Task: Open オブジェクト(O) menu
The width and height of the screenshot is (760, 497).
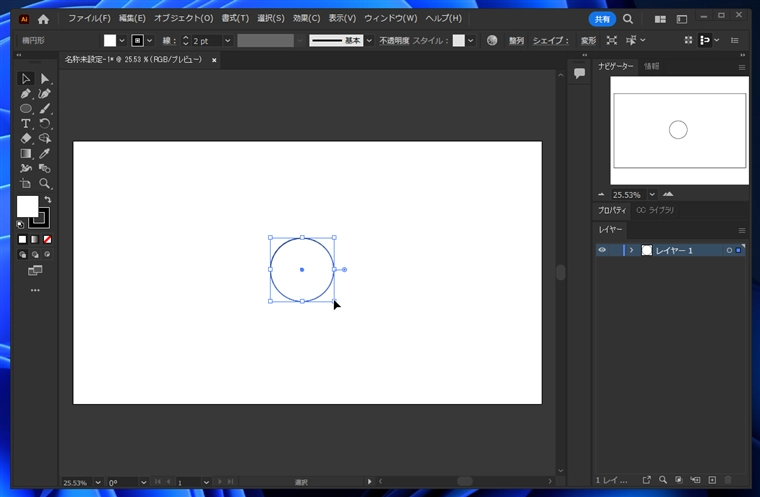Action: coord(184,18)
